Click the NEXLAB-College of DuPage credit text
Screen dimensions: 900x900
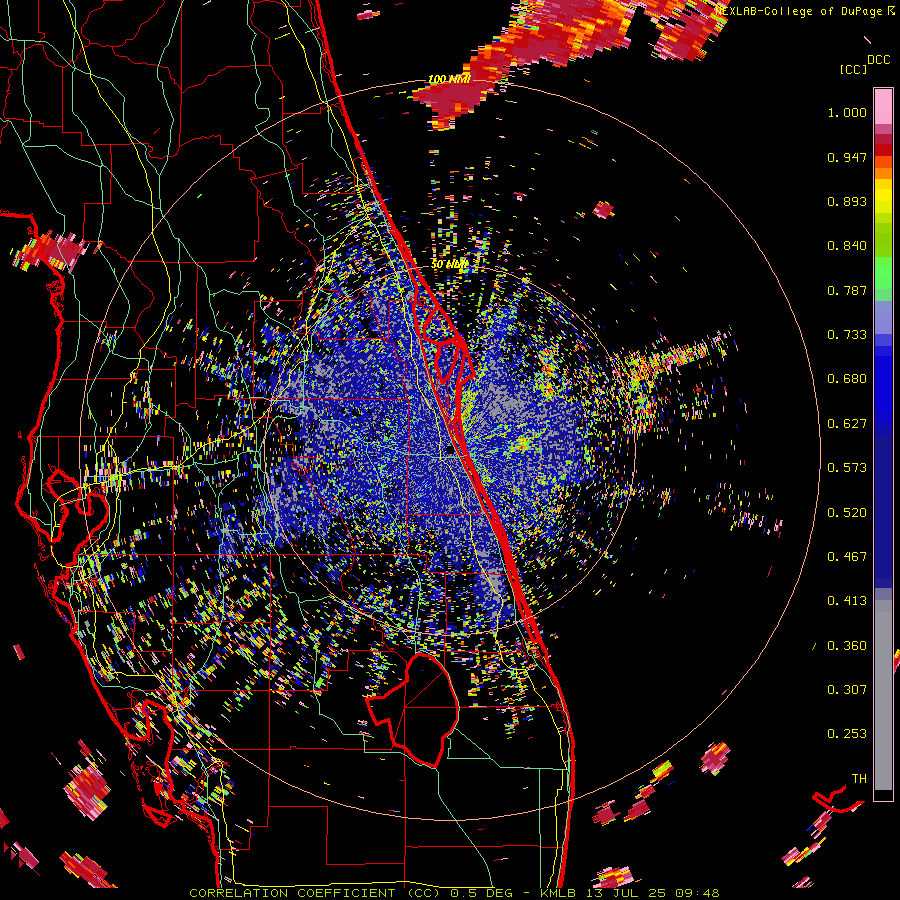pyautogui.click(x=798, y=11)
